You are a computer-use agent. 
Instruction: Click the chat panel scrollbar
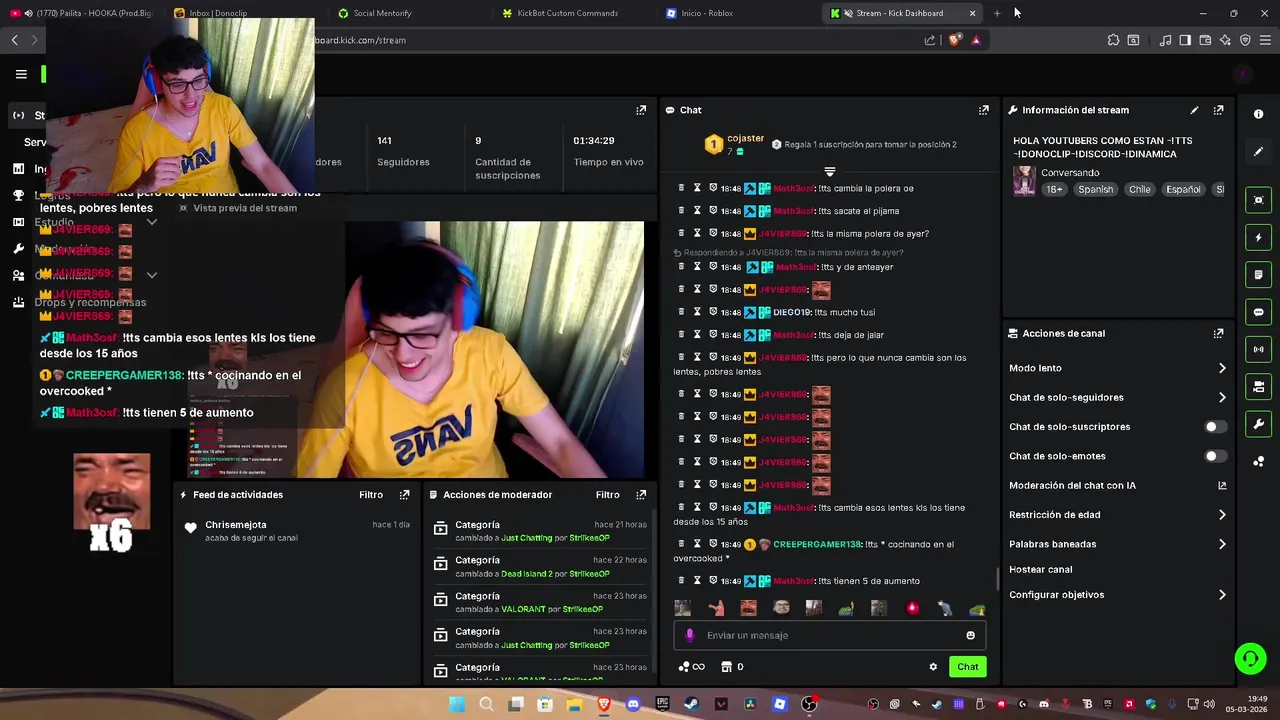(x=997, y=579)
